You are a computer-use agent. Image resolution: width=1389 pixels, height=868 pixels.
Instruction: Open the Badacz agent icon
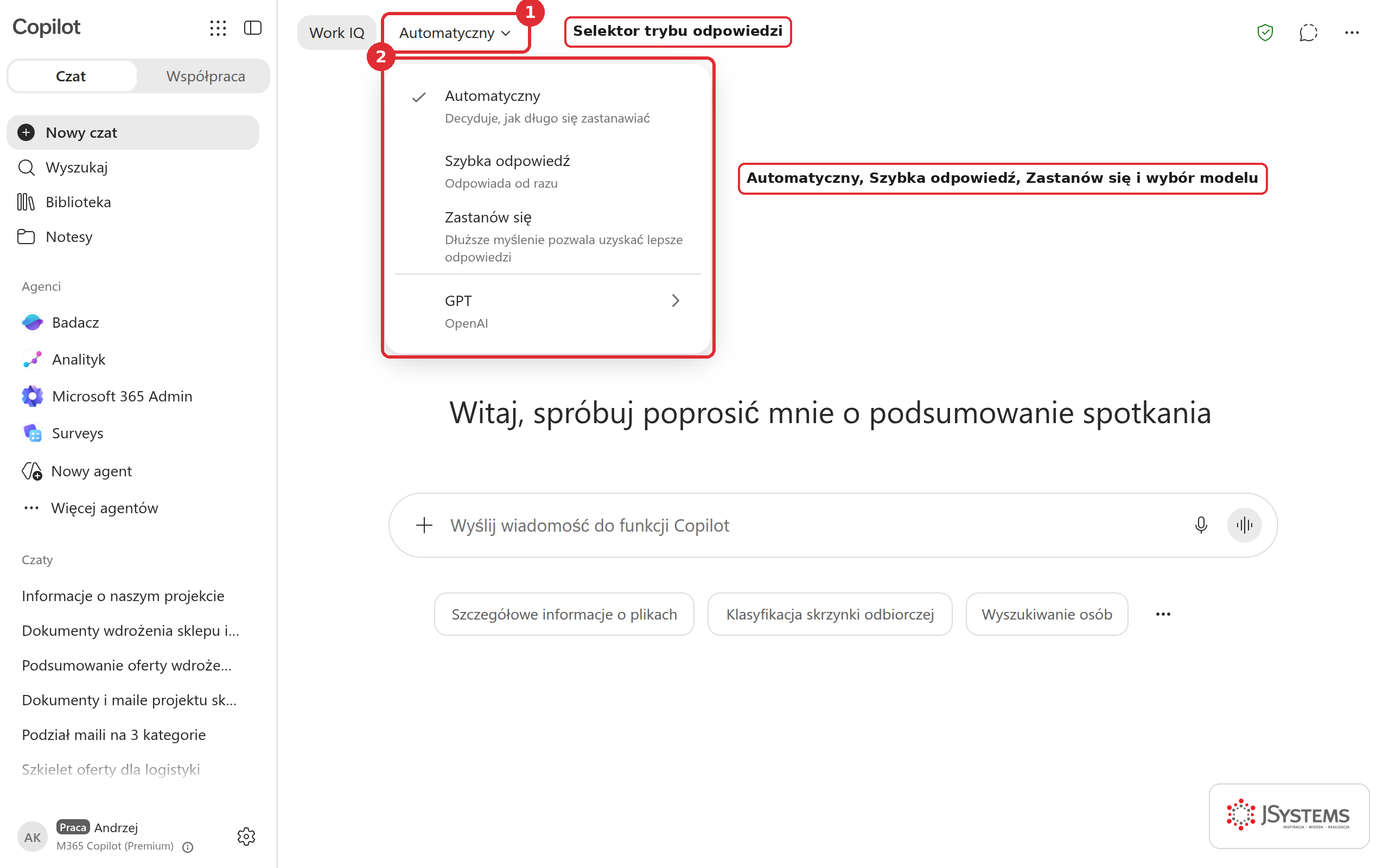coord(32,322)
